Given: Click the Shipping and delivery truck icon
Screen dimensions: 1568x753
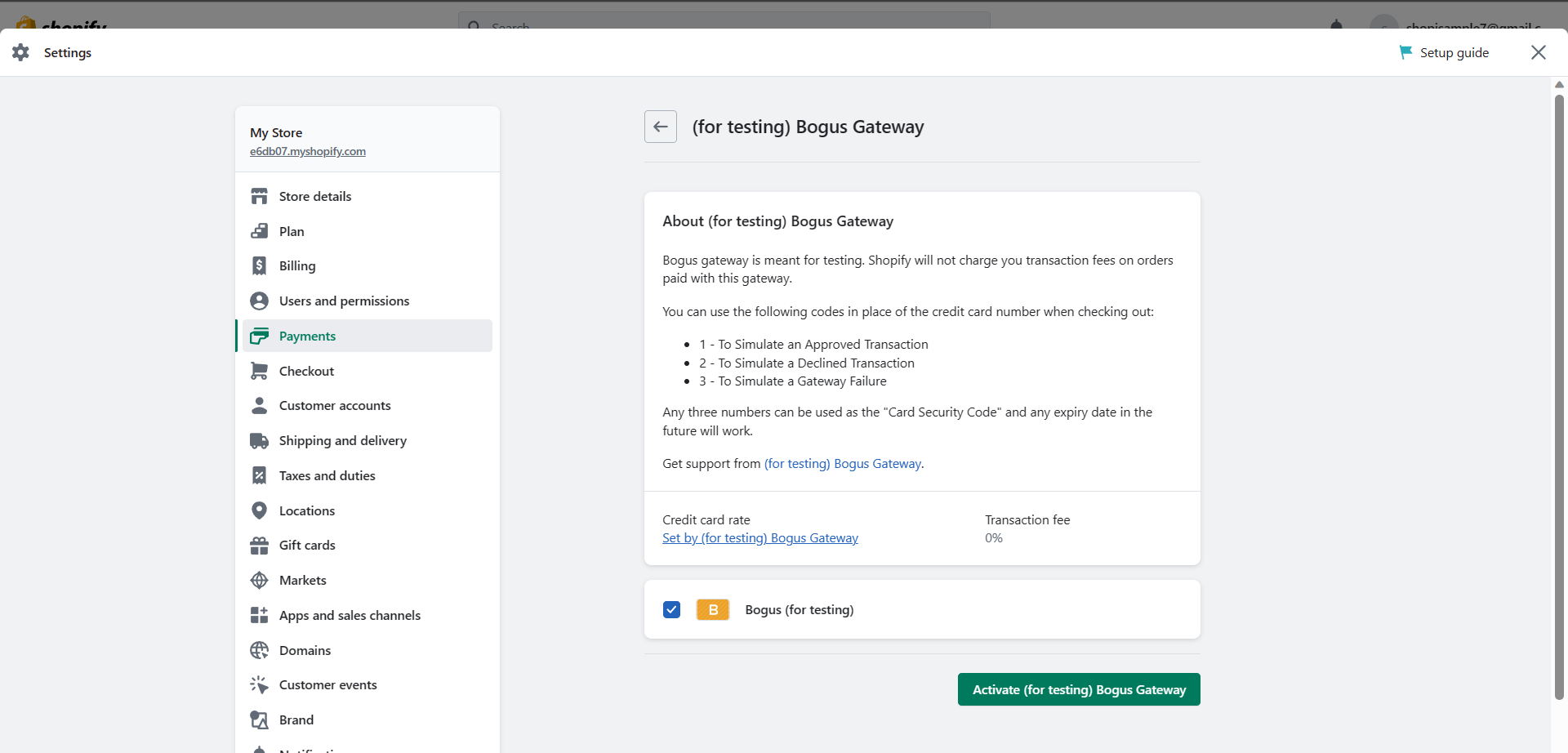Looking at the screenshot, I should pos(259,440).
